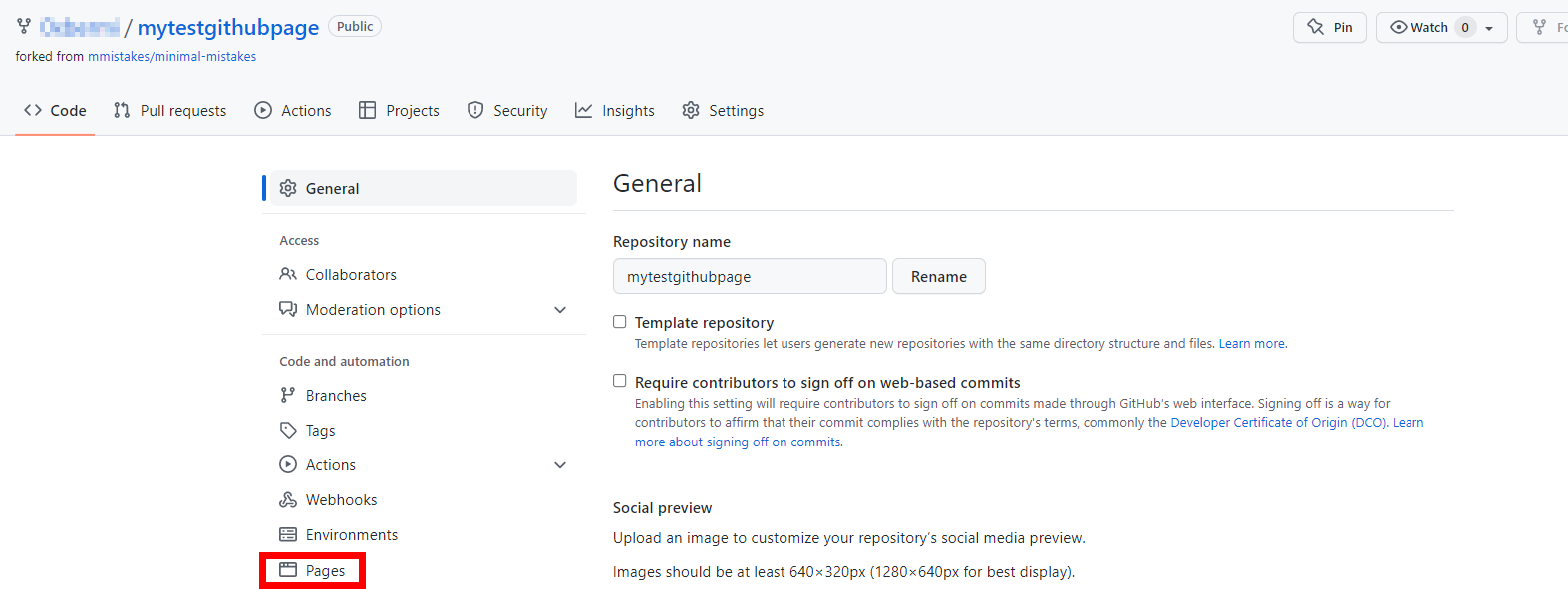Click the Environments server icon

288,534
